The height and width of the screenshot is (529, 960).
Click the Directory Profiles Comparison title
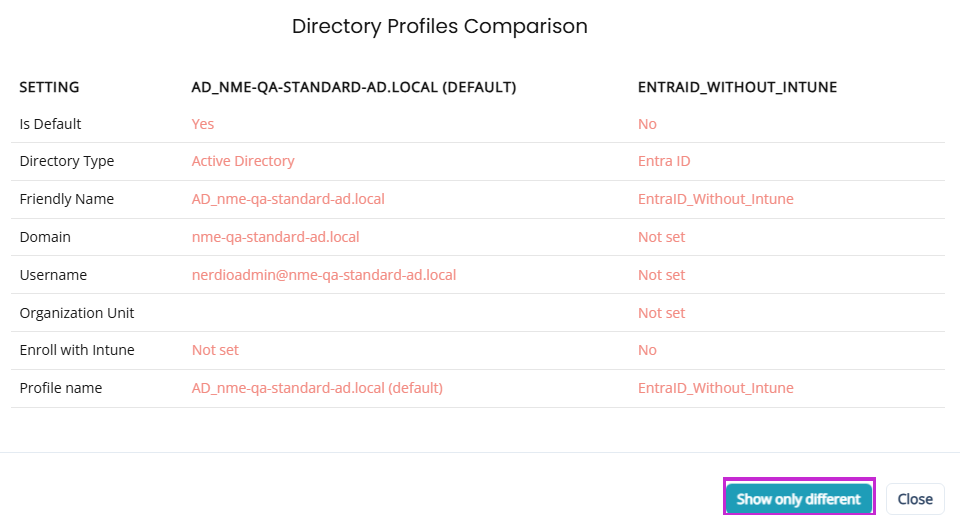pos(440,26)
